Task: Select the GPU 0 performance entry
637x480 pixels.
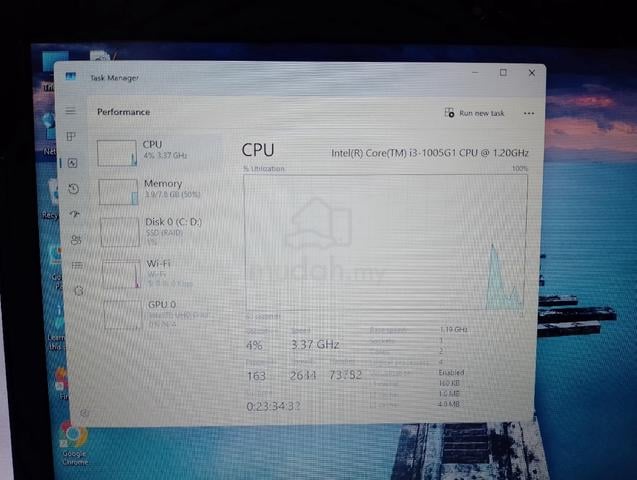Action: [162, 315]
